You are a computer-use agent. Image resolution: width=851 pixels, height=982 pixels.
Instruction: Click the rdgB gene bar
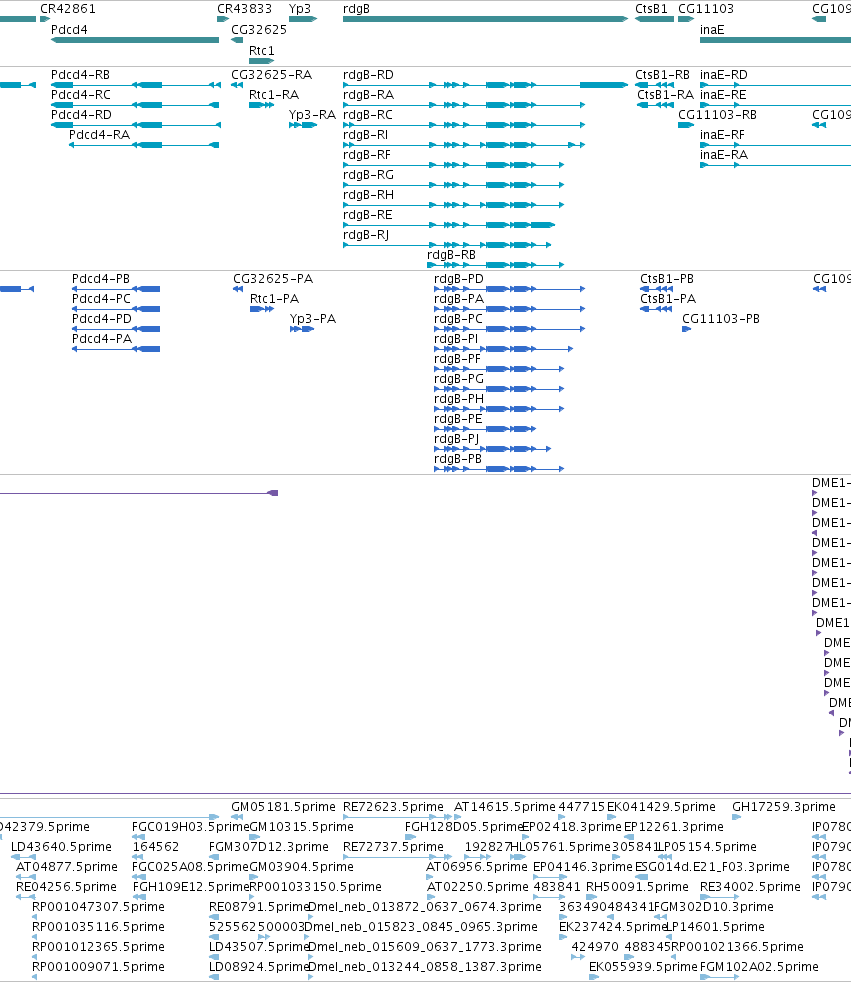coord(485,19)
